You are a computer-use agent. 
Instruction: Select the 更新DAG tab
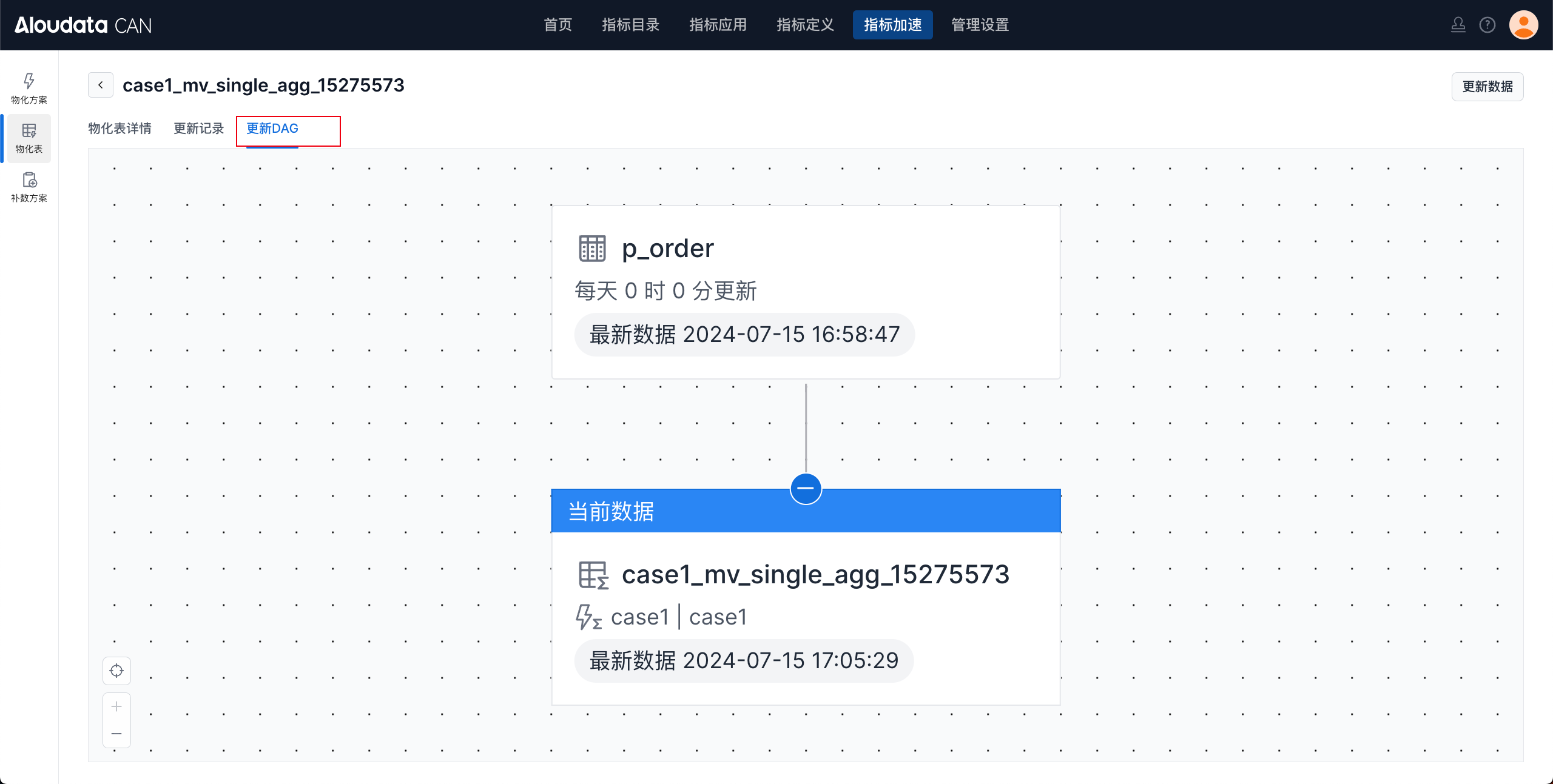[x=272, y=129]
